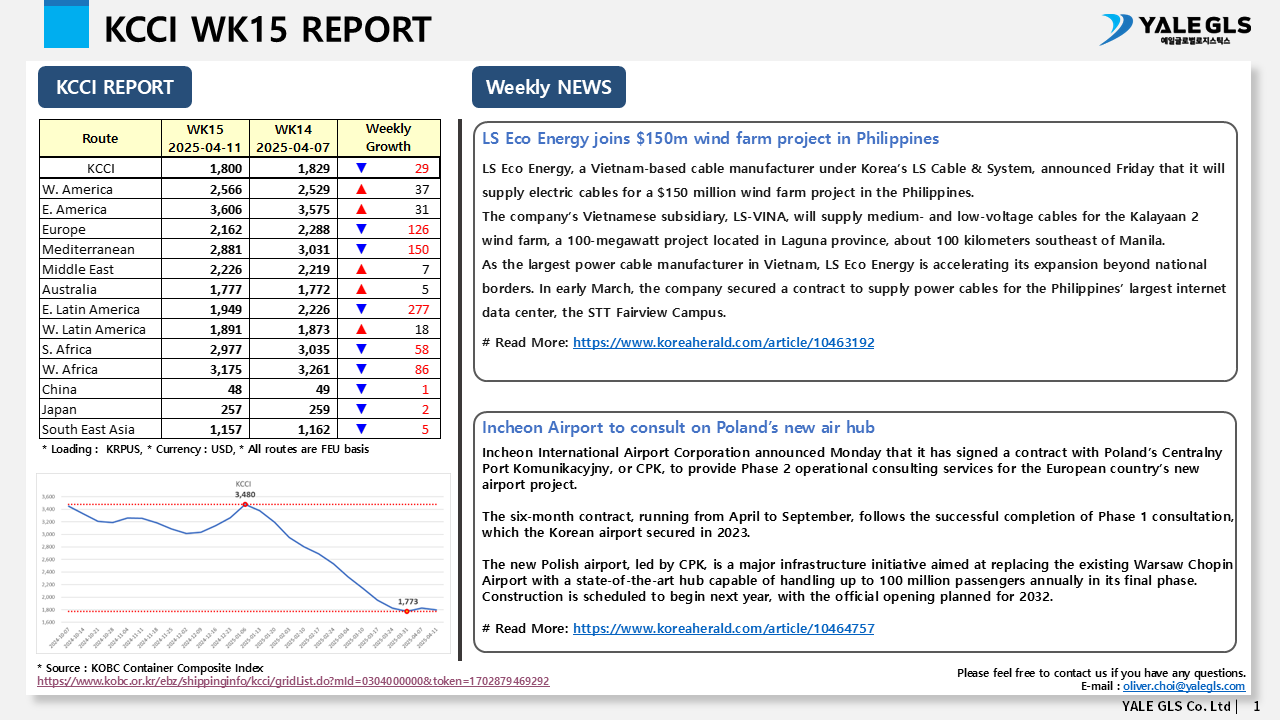Click the YALE GLS Co. Ltd footer text
The height and width of the screenshot is (720, 1280).
[x=1176, y=706]
